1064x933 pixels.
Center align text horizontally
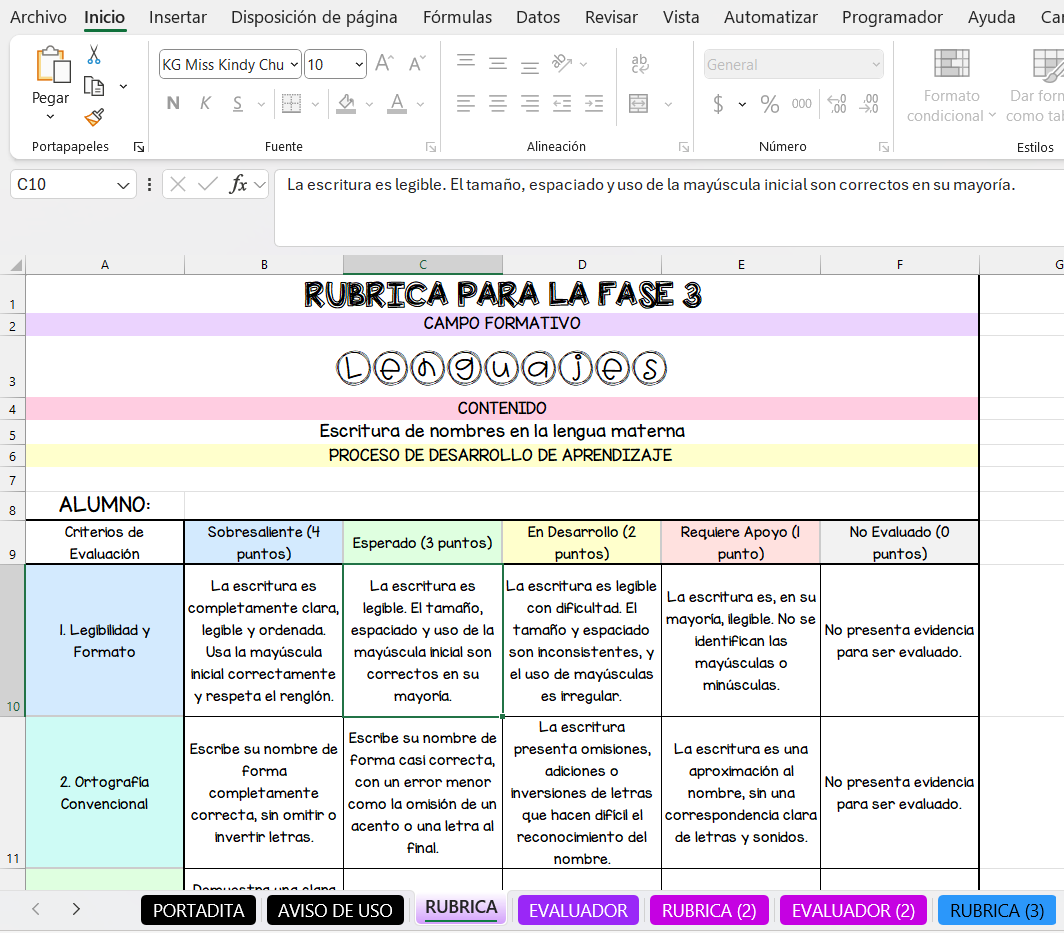point(498,103)
